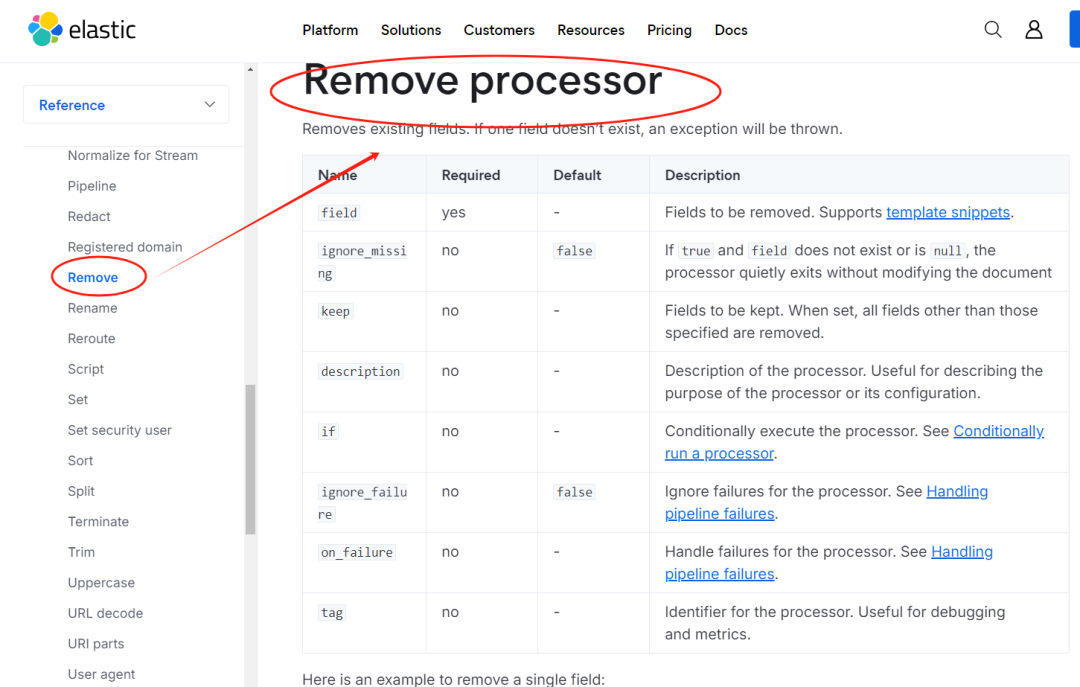The width and height of the screenshot is (1080, 687).
Task: Open the Docs link in header
Action: (x=731, y=30)
